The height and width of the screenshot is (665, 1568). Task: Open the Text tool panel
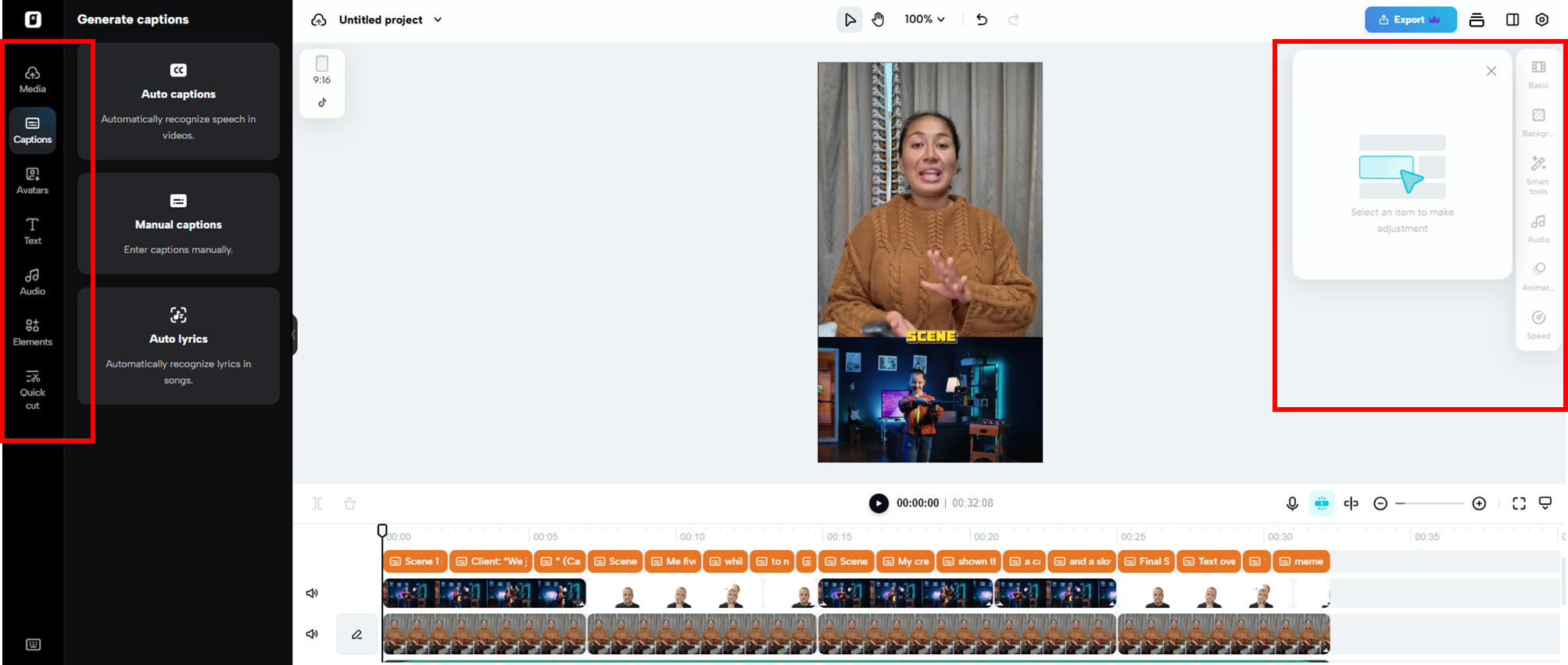(32, 231)
